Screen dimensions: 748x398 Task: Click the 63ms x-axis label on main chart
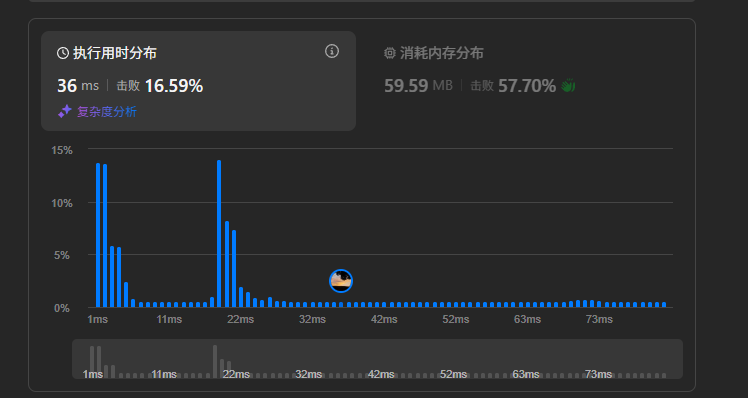[527, 319]
